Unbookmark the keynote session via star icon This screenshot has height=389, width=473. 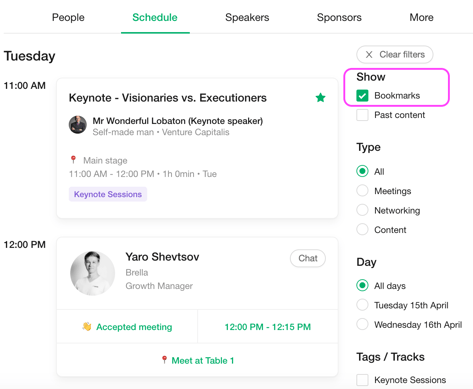tap(320, 98)
